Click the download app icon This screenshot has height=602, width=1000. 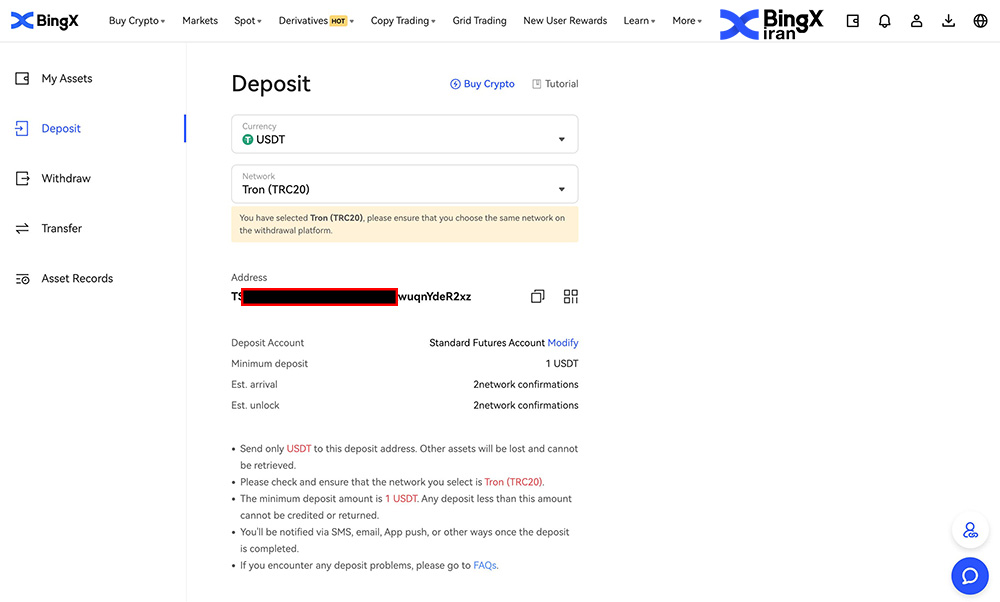(x=948, y=21)
